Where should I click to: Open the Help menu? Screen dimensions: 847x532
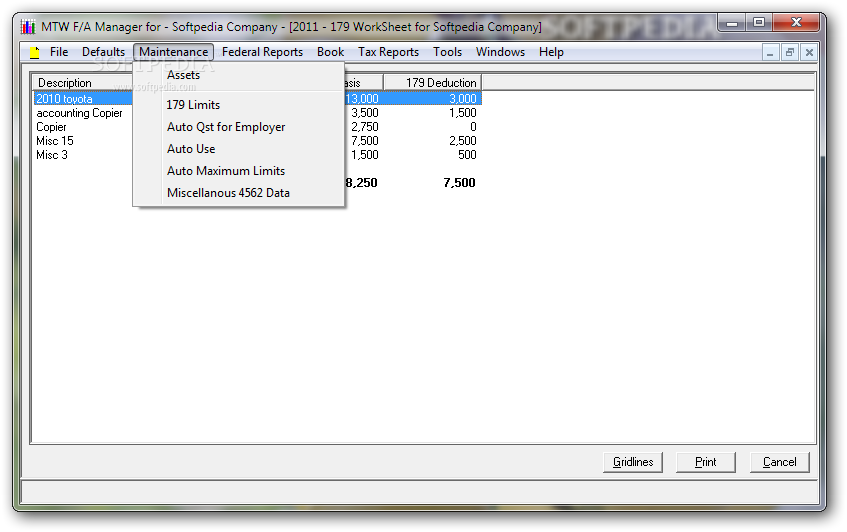coord(551,52)
